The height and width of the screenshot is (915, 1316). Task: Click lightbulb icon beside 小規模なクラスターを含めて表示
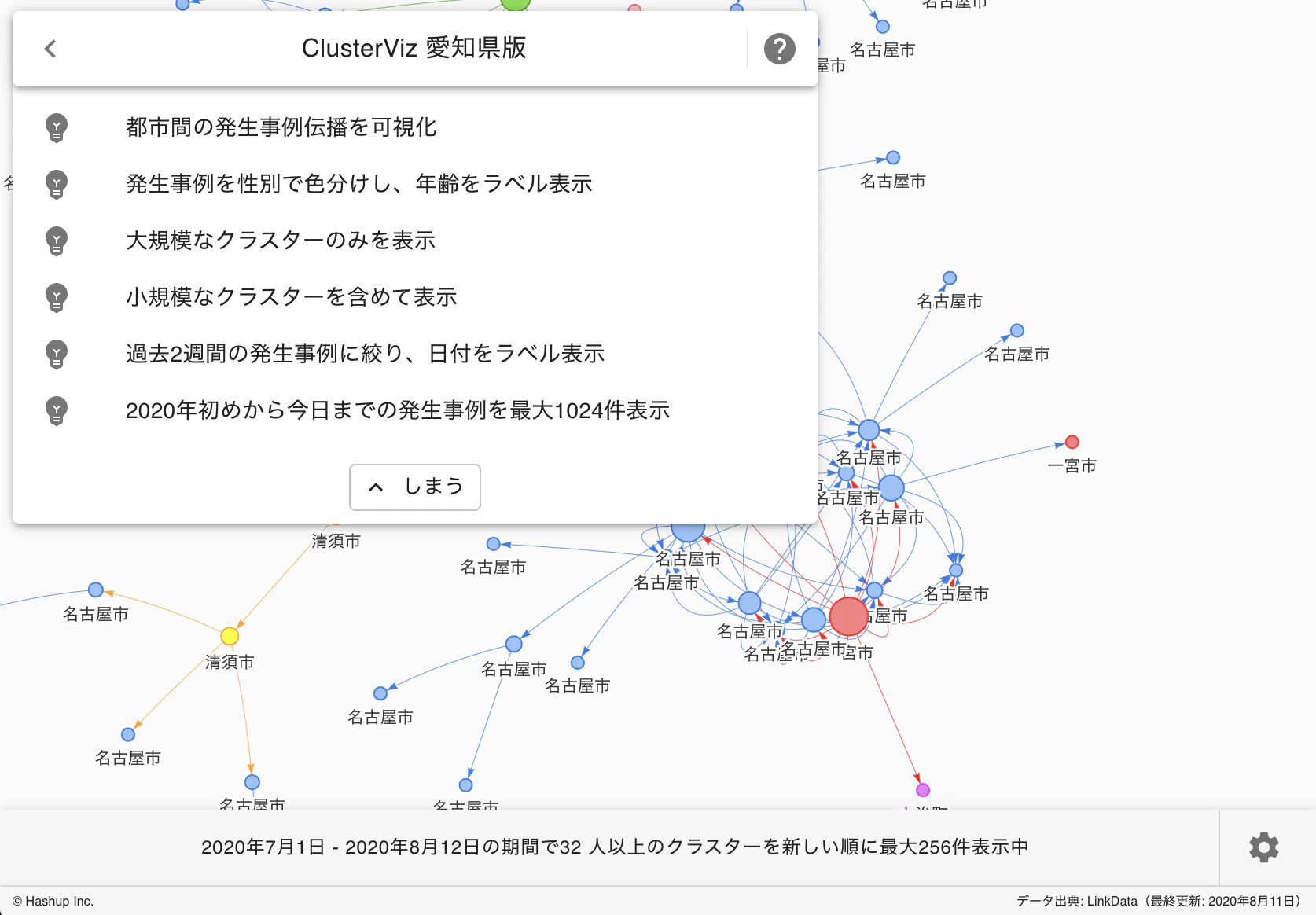pyautogui.click(x=57, y=297)
